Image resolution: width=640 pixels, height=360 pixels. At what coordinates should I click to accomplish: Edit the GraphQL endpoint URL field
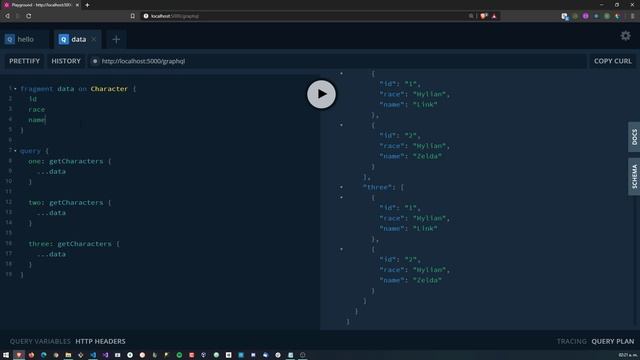(337, 61)
